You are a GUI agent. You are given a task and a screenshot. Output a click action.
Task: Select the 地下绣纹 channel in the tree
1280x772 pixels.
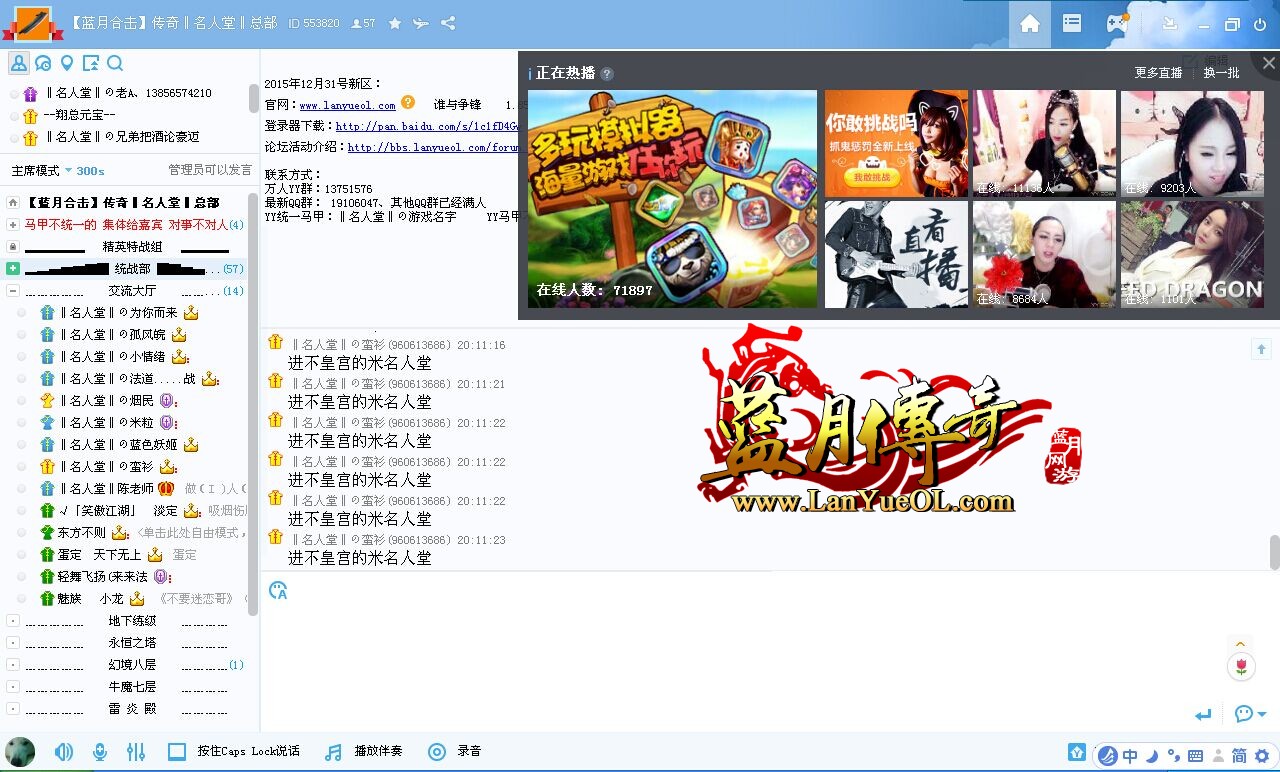coord(132,621)
